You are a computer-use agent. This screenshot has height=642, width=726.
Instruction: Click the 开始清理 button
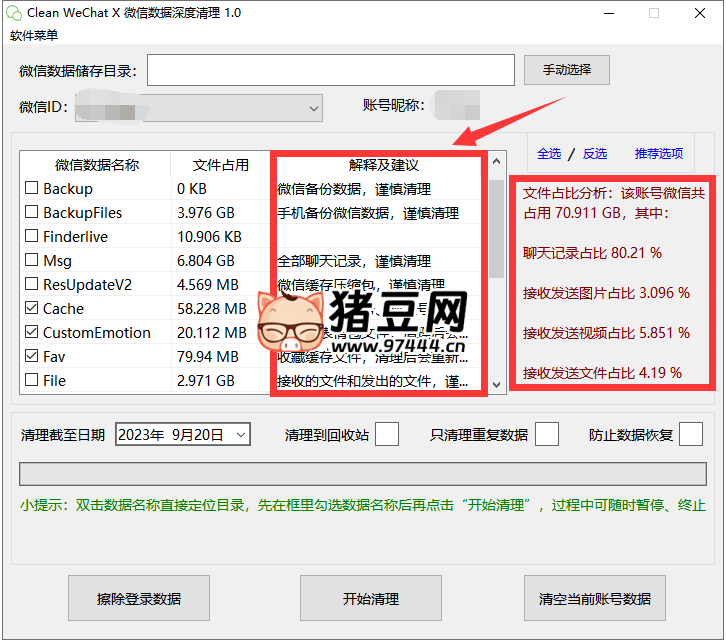[370, 598]
